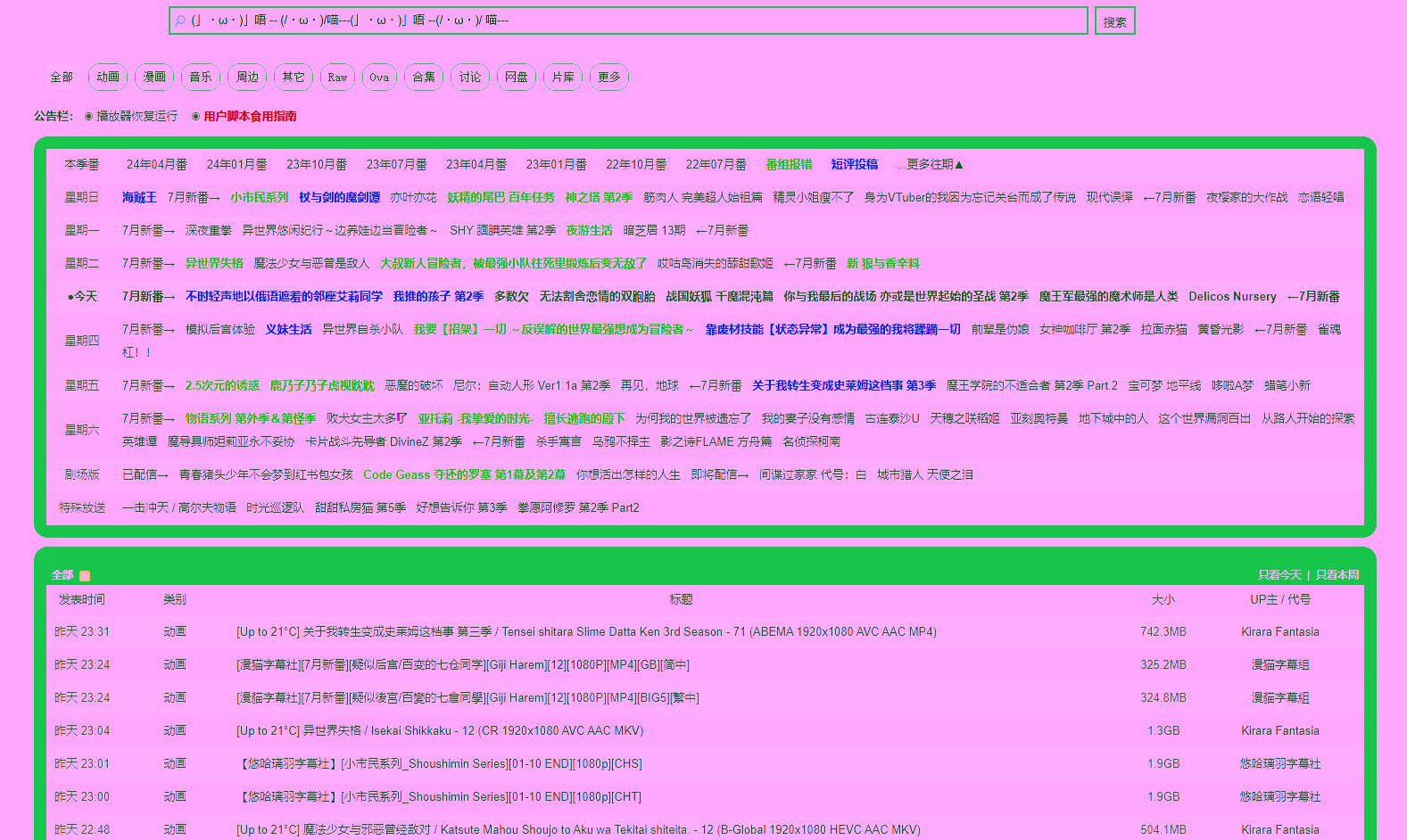
Task: Open the 漫猫字幕社 Giji Harem GB 简中 entry
Action: [x=463, y=665]
